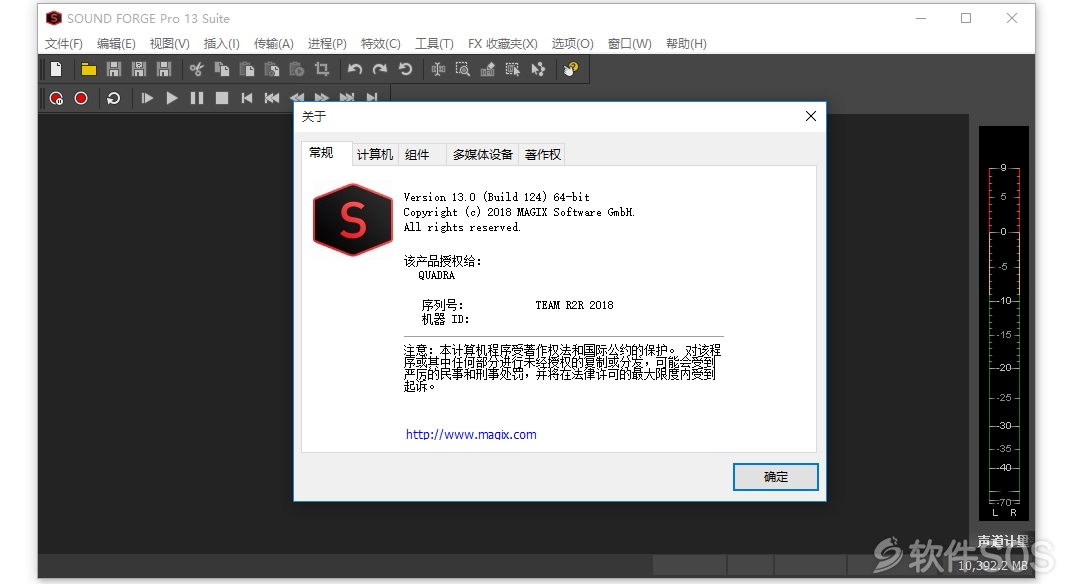Undo the last action with the curved arrow
1070x584 pixels.
355,69
